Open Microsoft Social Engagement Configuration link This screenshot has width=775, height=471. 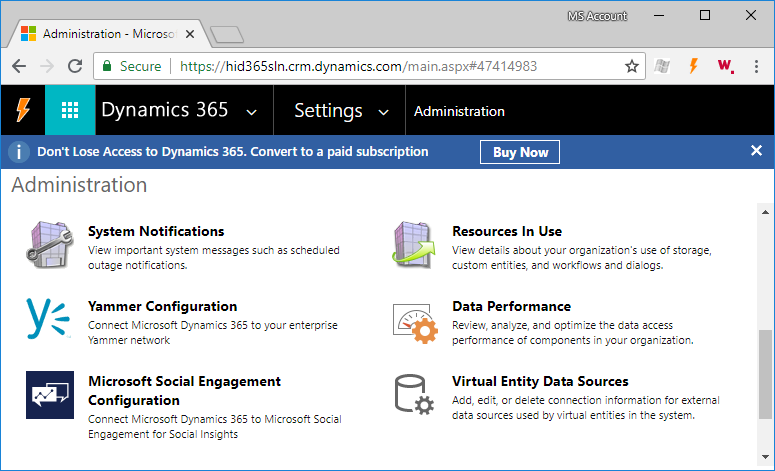[184, 390]
